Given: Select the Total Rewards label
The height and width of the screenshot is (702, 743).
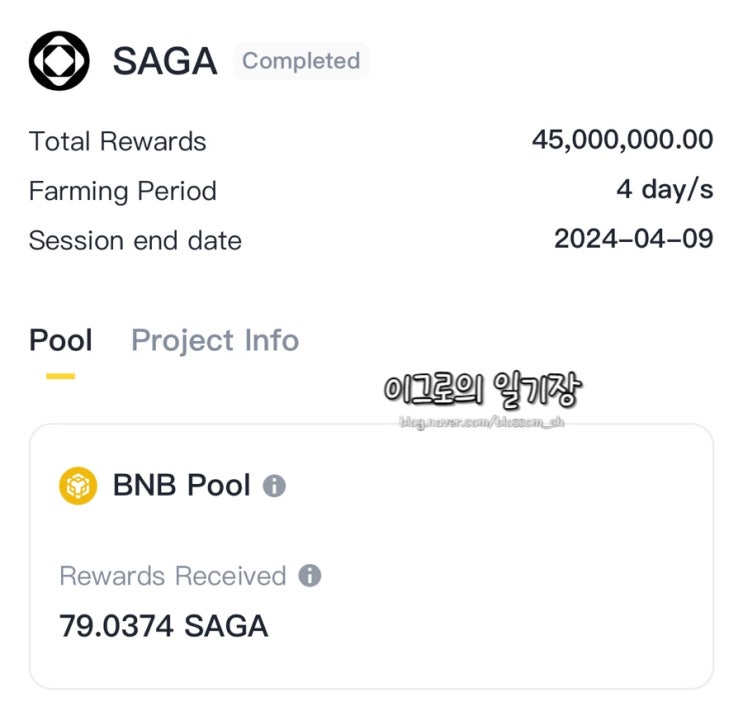Looking at the screenshot, I should (117, 141).
